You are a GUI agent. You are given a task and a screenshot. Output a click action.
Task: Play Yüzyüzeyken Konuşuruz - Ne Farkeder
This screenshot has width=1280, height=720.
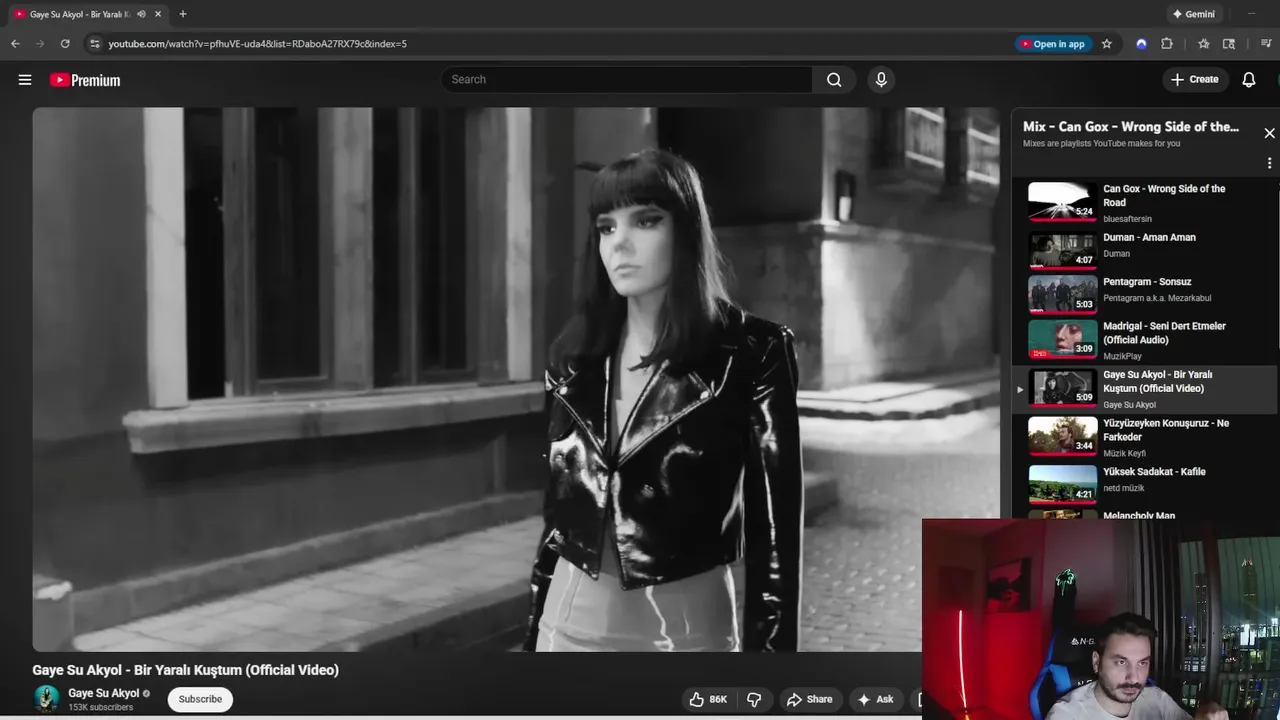(1145, 437)
